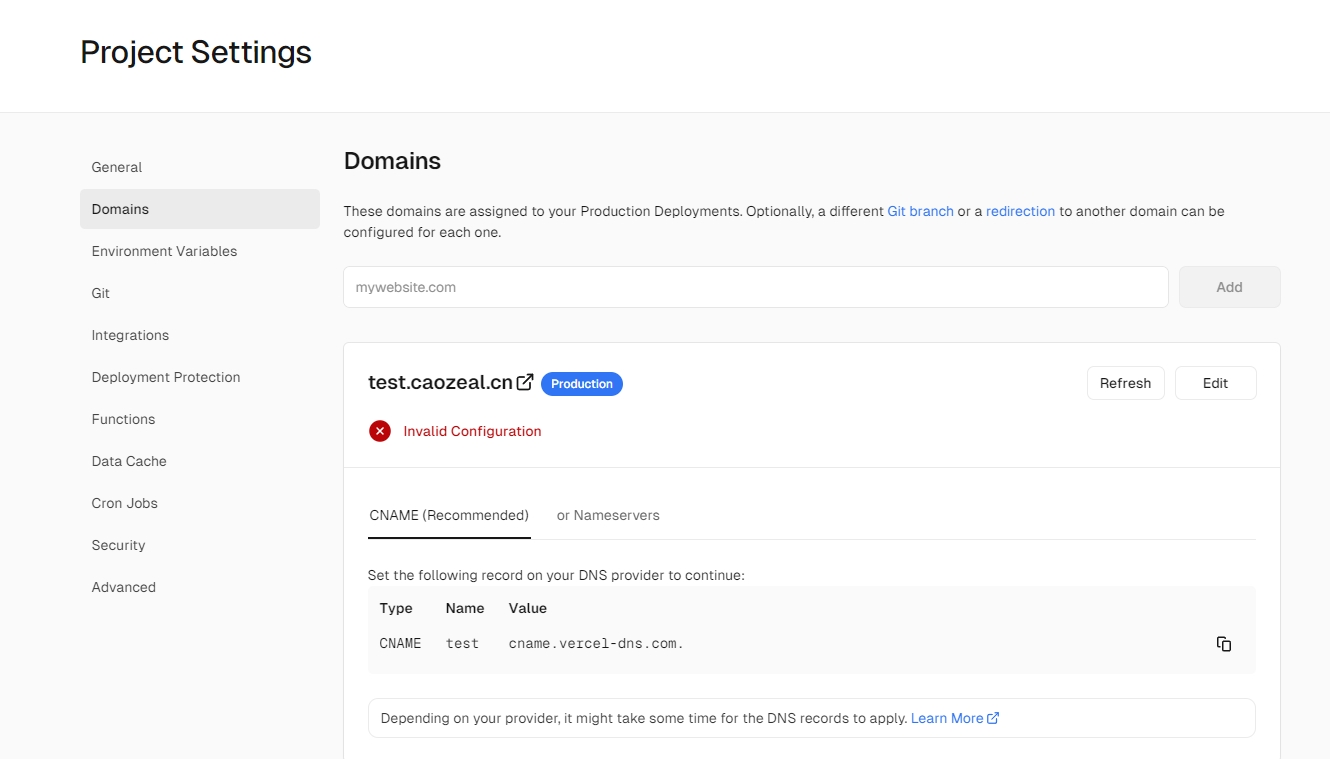Click the Production badge
This screenshot has height=759, width=1330.
coord(582,384)
